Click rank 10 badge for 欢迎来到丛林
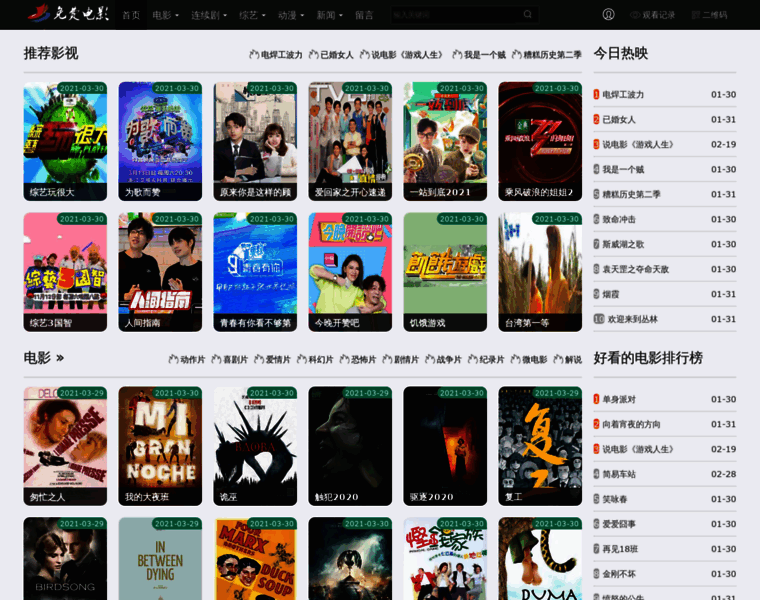Image resolution: width=760 pixels, height=600 pixels. tap(599, 319)
